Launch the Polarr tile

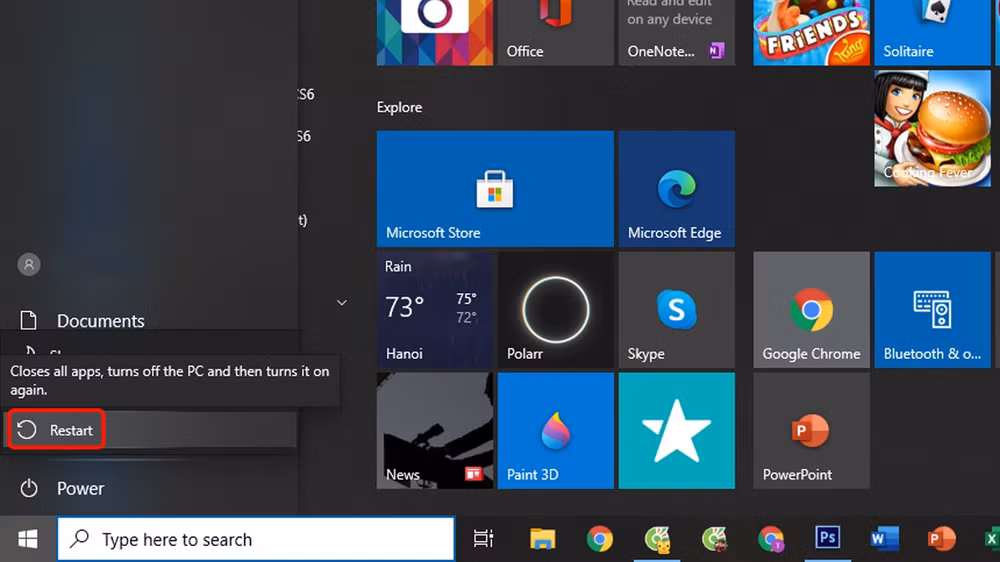click(555, 310)
